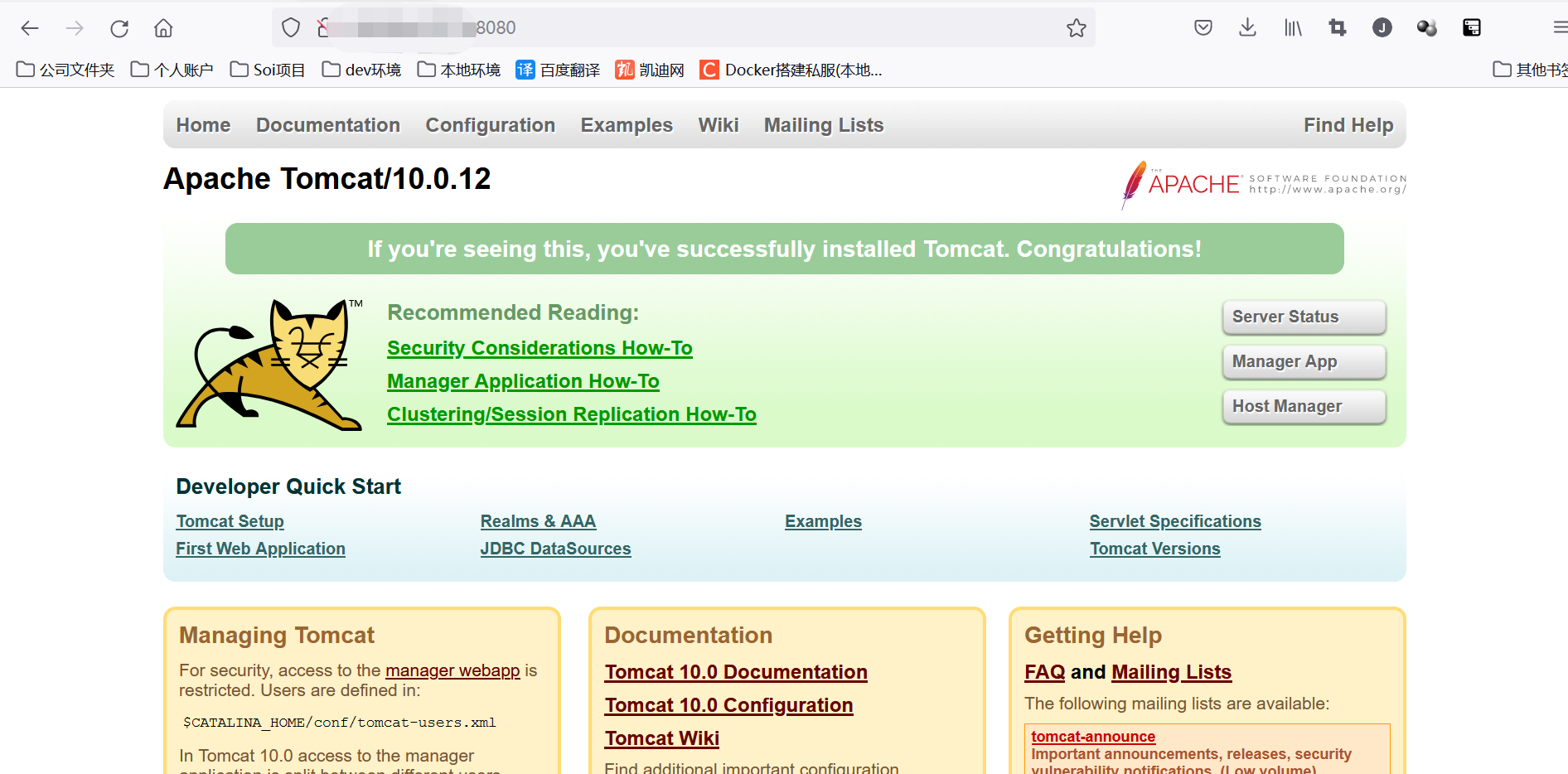Open the Wiki nav item
The height and width of the screenshot is (774, 1568).
click(719, 125)
